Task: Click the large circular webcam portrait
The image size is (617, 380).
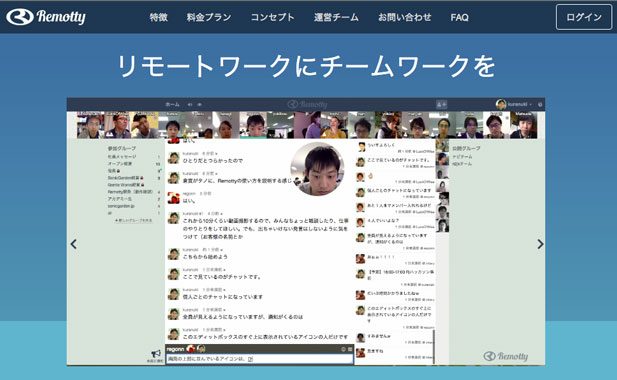Action: coord(318,169)
